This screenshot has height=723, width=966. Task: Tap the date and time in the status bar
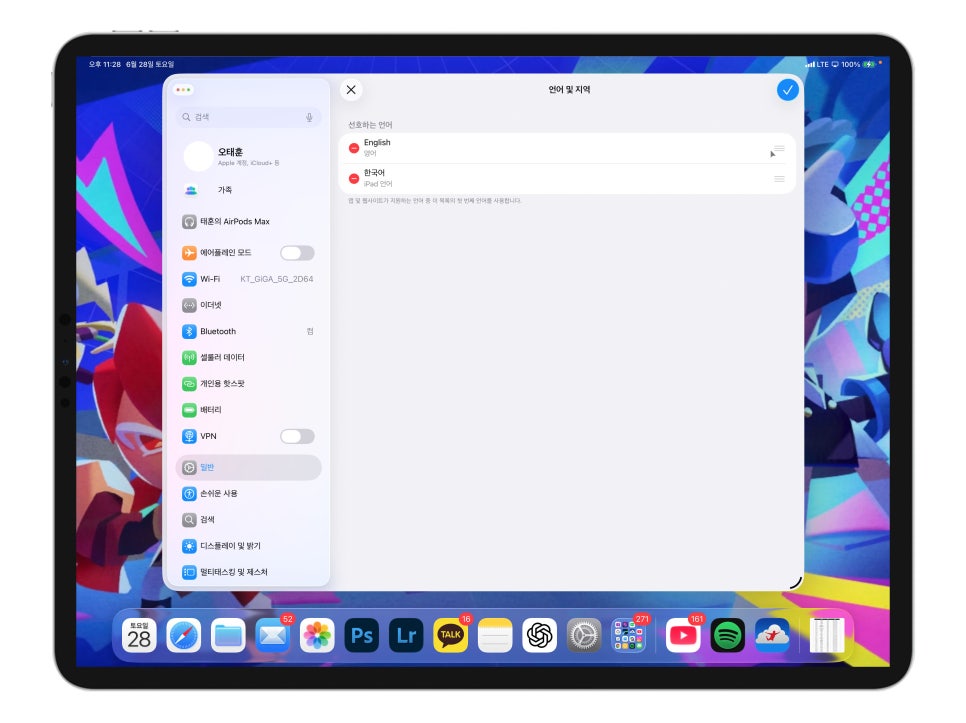point(131,64)
